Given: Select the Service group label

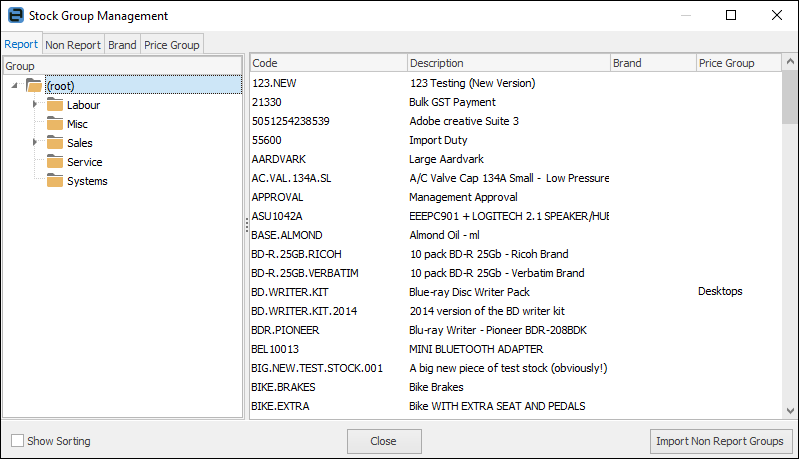Looking at the screenshot, I should coord(85,162).
